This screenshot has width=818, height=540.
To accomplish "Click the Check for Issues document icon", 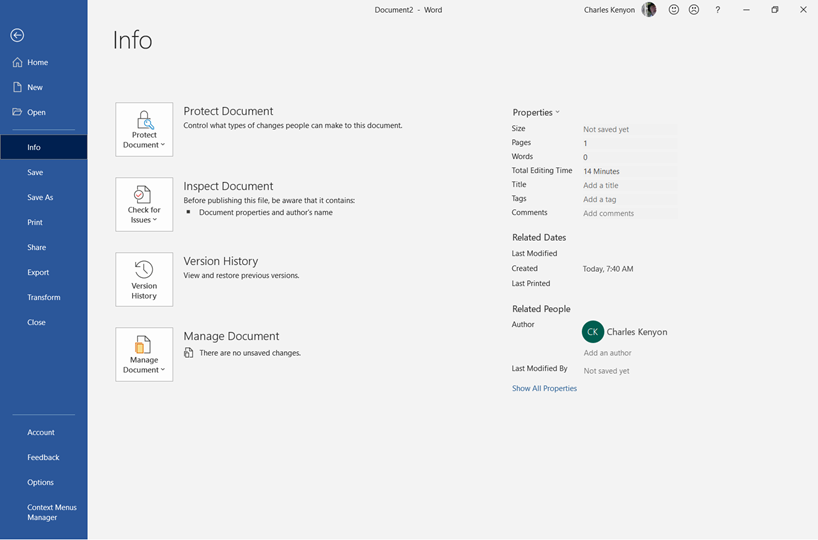I will [142, 194].
